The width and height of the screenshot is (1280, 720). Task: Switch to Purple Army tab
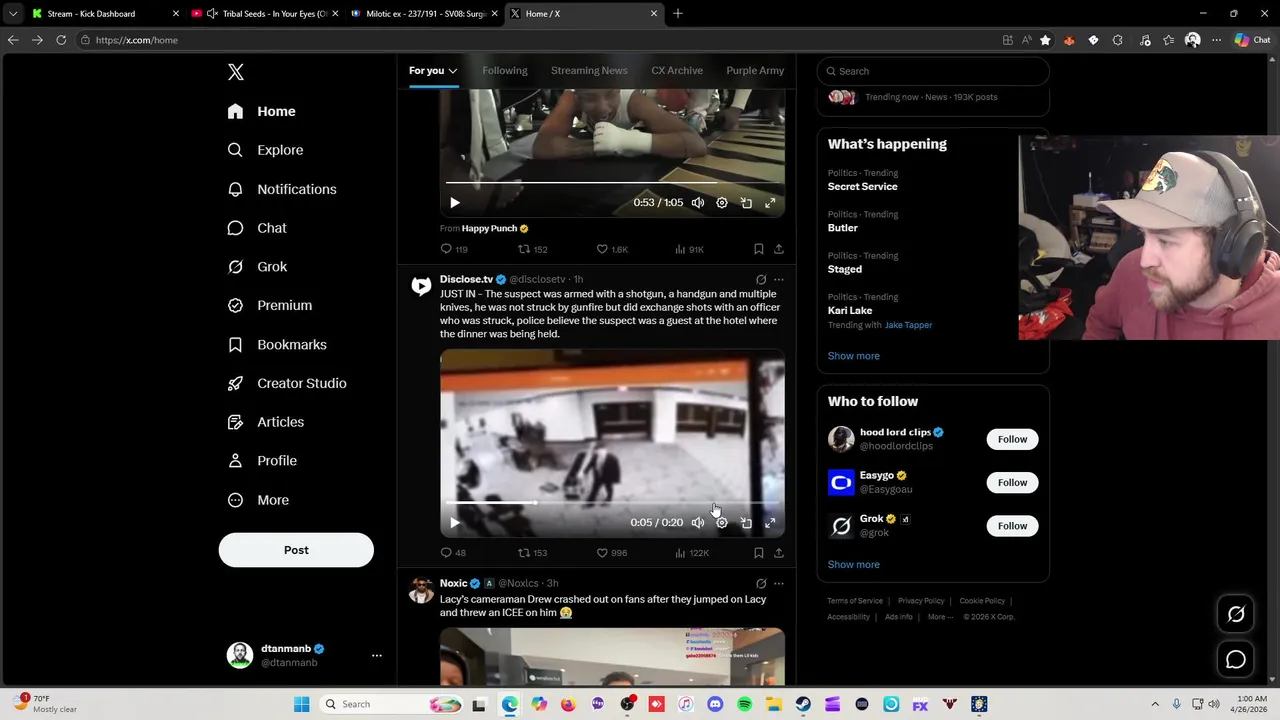click(x=755, y=71)
